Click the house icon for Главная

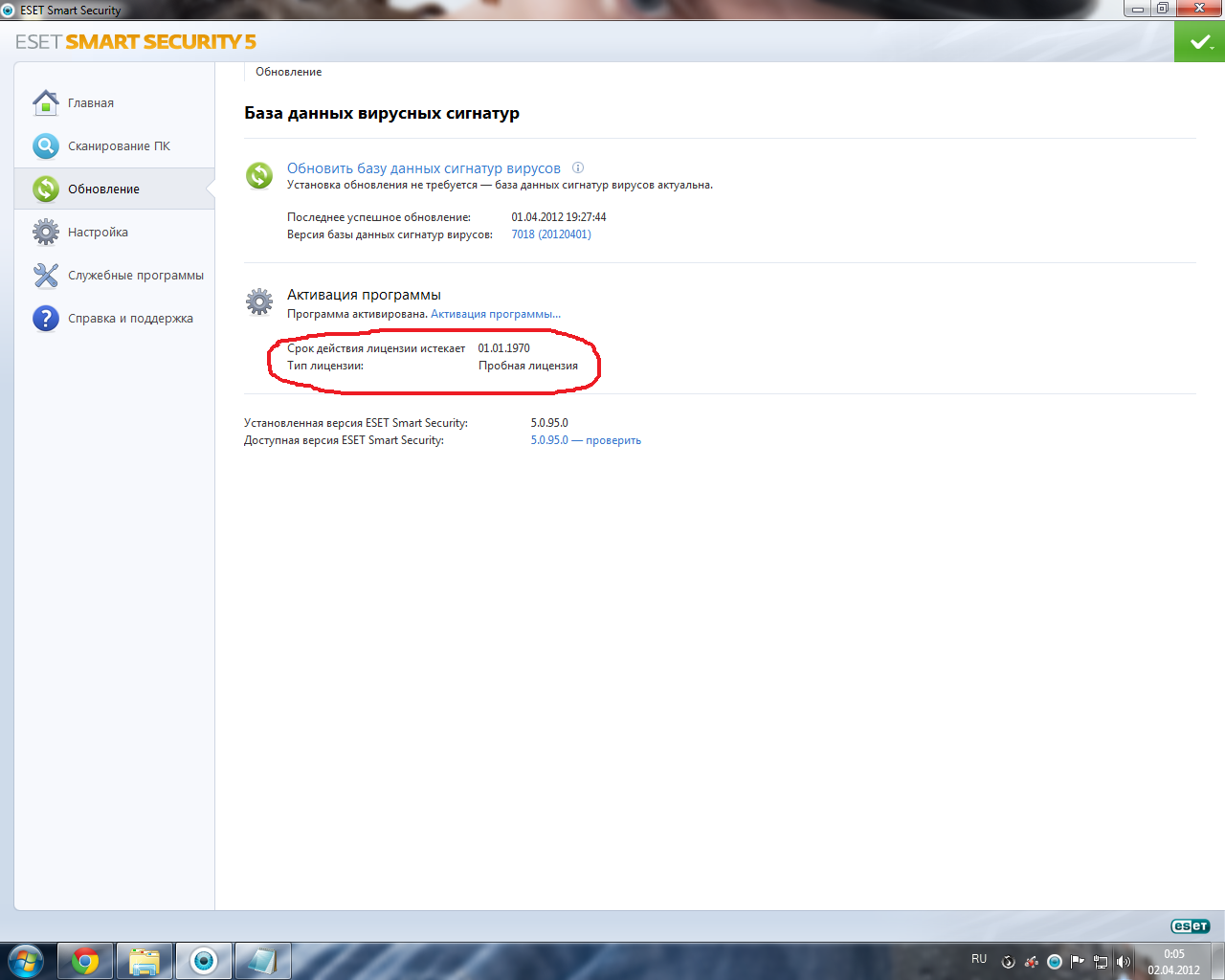click(45, 102)
